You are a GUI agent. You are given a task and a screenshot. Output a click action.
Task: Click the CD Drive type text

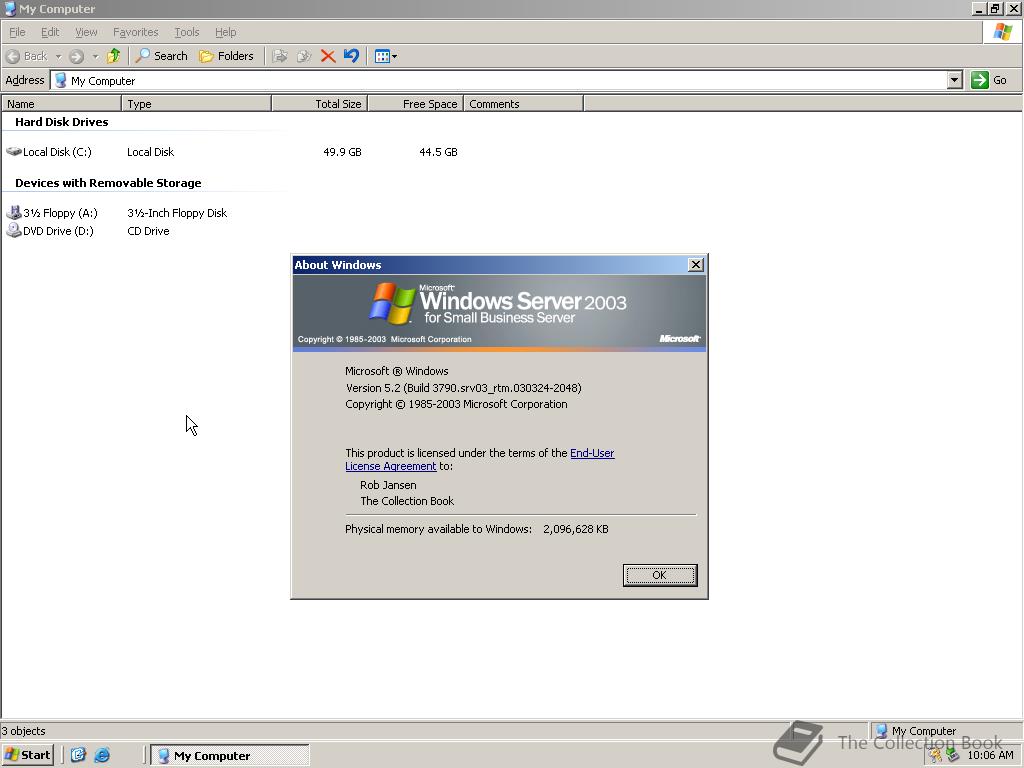coord(148,231)
